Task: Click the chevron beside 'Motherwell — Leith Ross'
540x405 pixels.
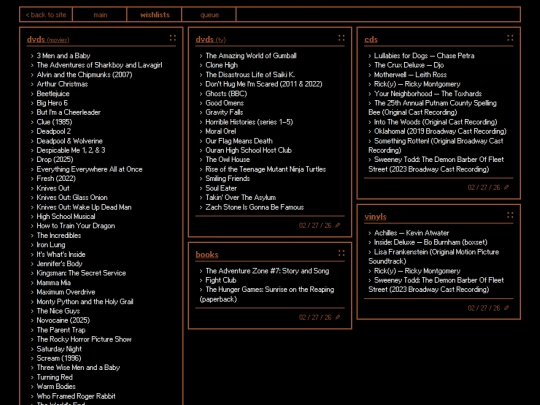Action: (370, 75)
